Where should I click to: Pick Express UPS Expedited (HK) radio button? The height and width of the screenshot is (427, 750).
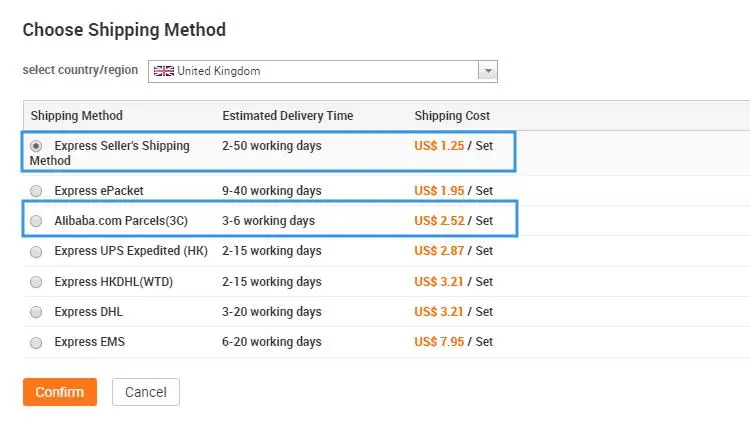point(37,251)
